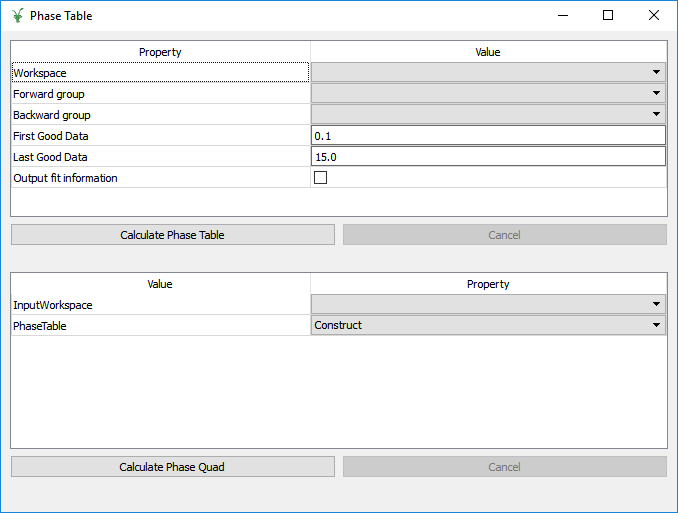
Task: Open the Workspace dropdown
Action: (x=488, y=73)
